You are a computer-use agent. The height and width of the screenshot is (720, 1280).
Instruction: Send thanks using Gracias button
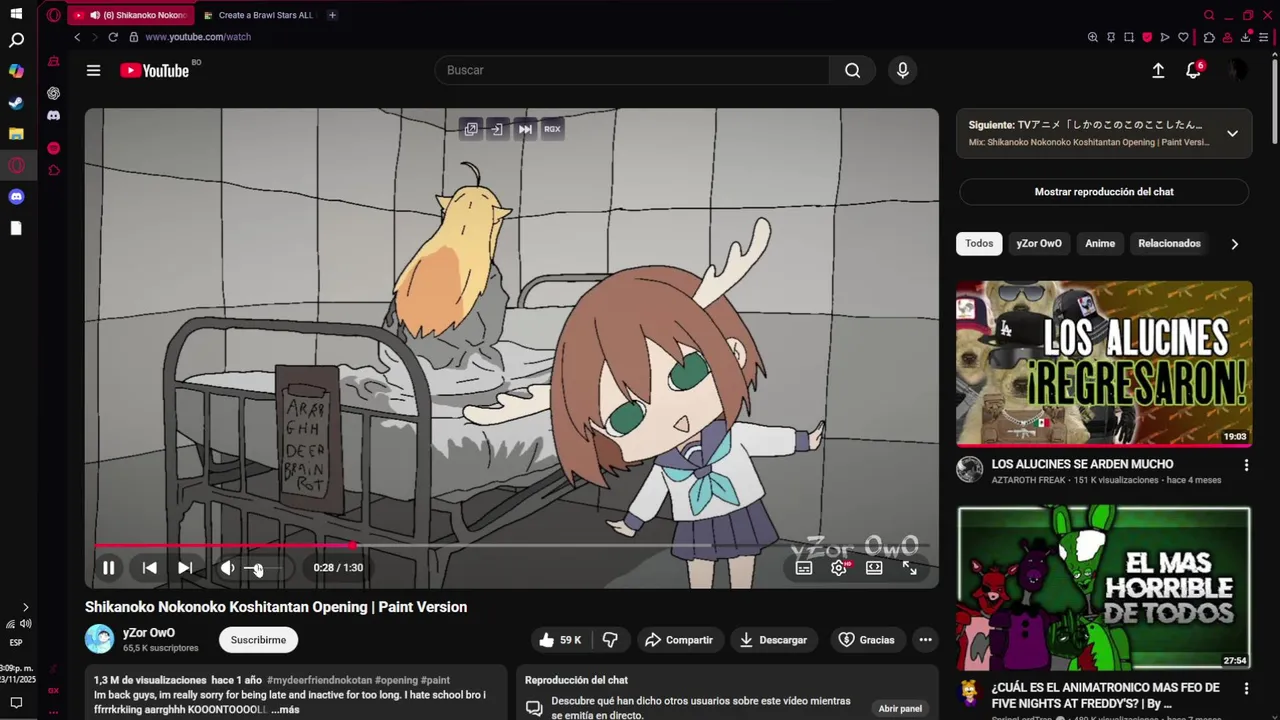[x=867, y=640]
